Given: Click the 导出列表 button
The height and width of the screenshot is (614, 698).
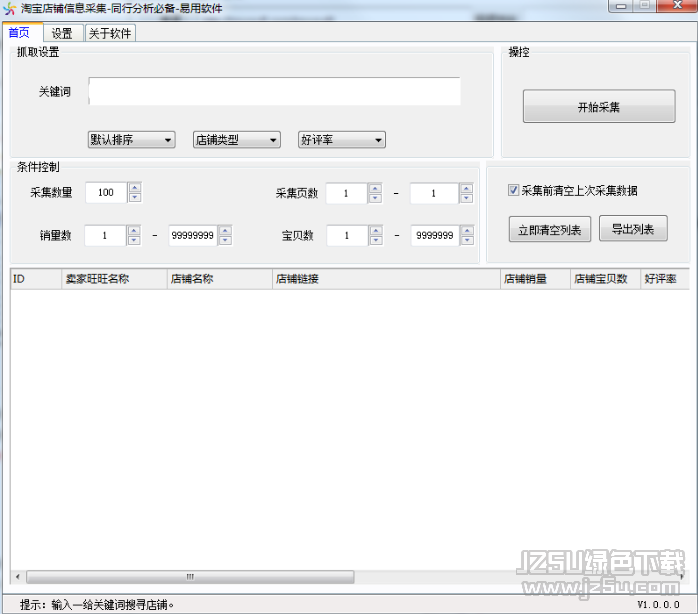Looking at the screenshot, I should 633,229.
